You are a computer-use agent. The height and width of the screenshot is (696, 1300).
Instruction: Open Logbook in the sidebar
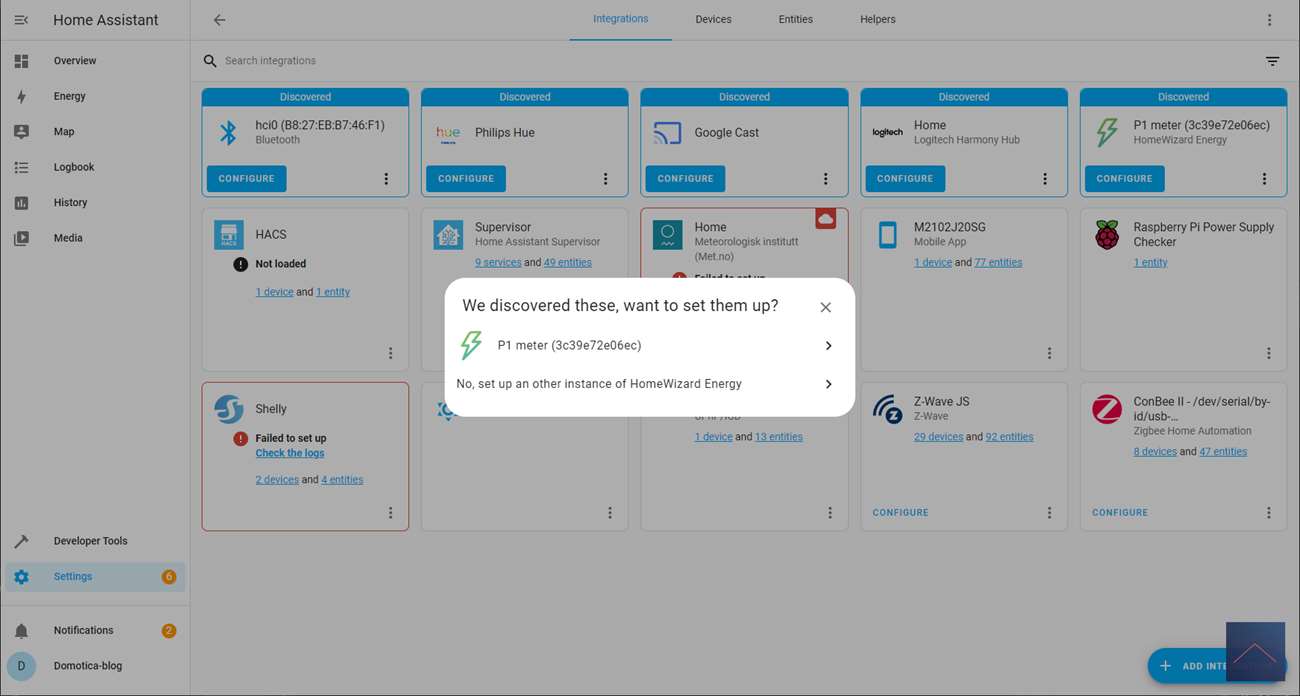(x=73, y=167)
